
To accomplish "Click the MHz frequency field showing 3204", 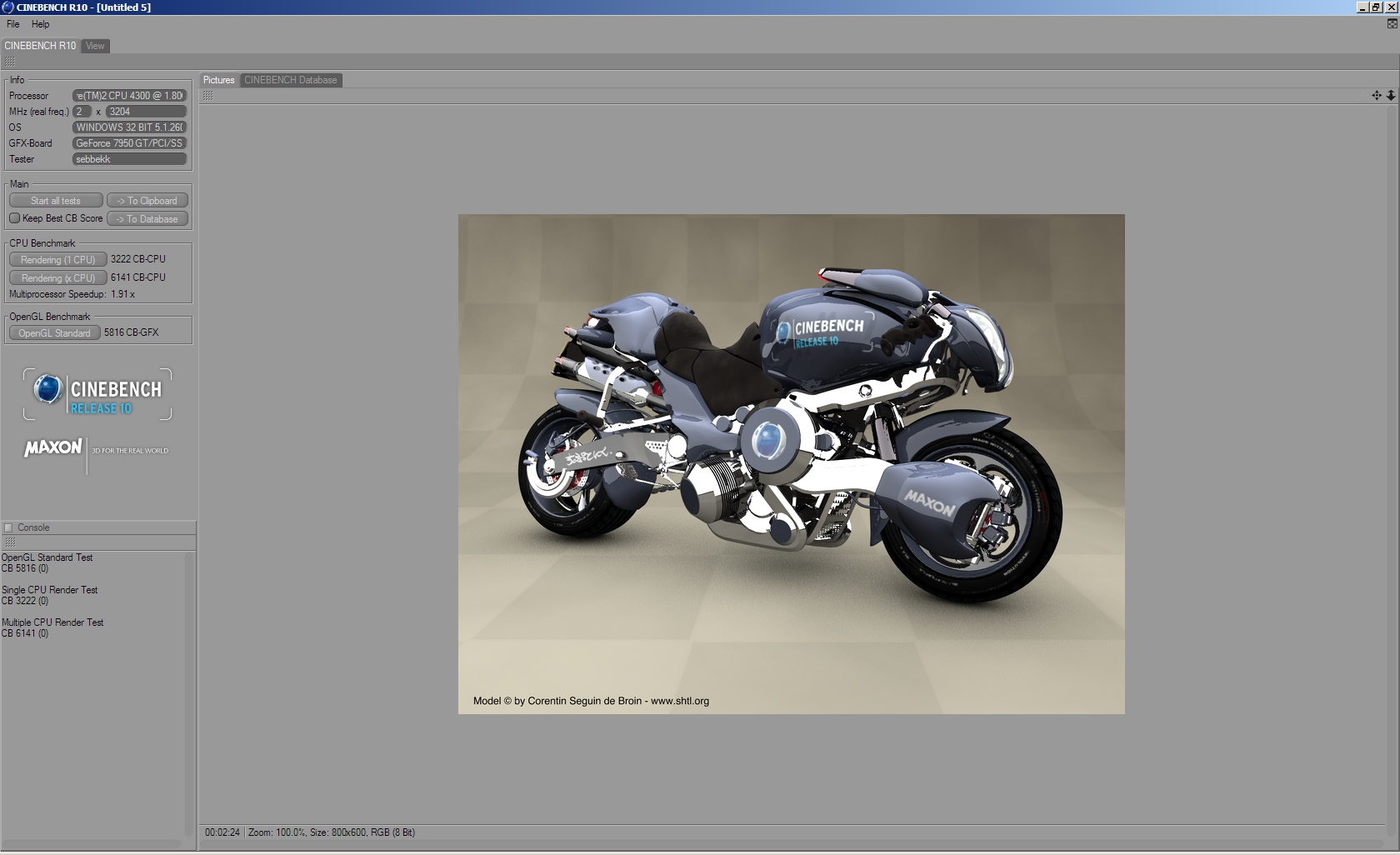I will pyautogui.click(x=146, y=112).
